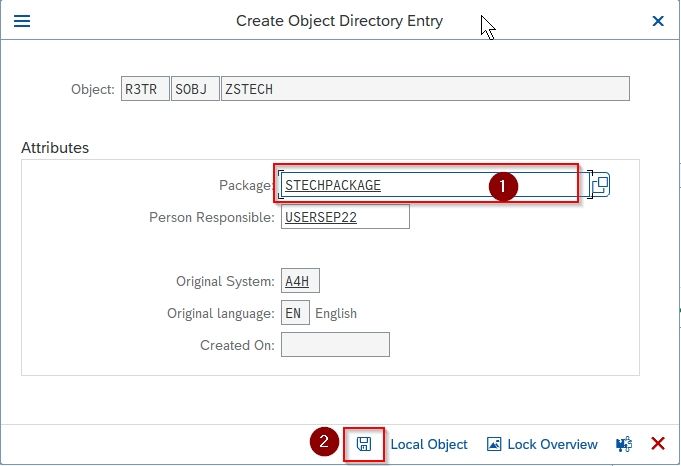Click the Object label
The image size is (681, 466).
click(x=93, y=89)
